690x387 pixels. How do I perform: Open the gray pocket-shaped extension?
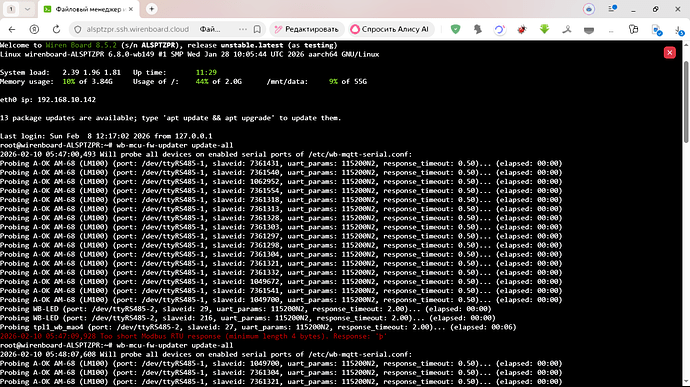point(589,30)
